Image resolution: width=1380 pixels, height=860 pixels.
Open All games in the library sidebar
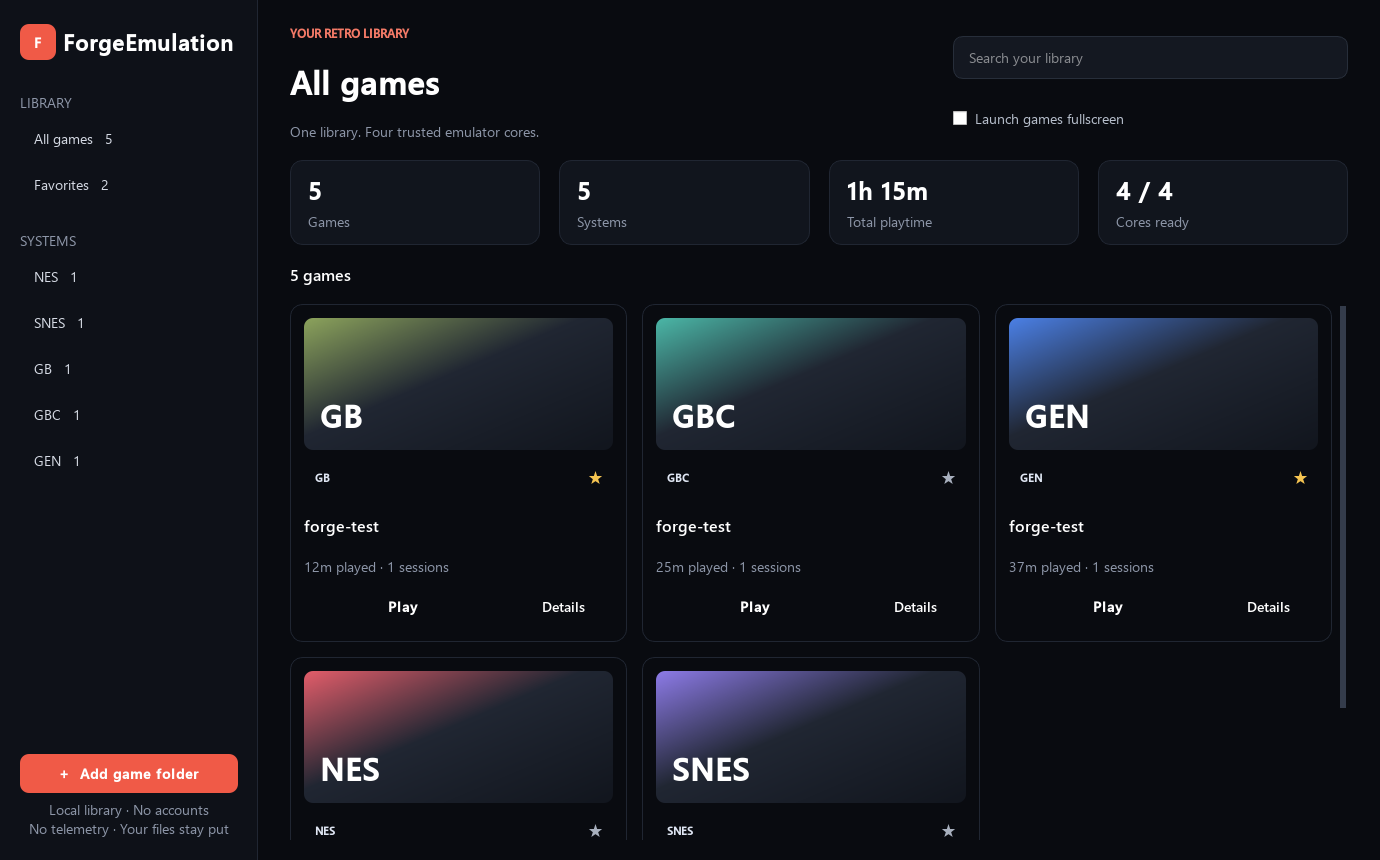pos(129,139)
